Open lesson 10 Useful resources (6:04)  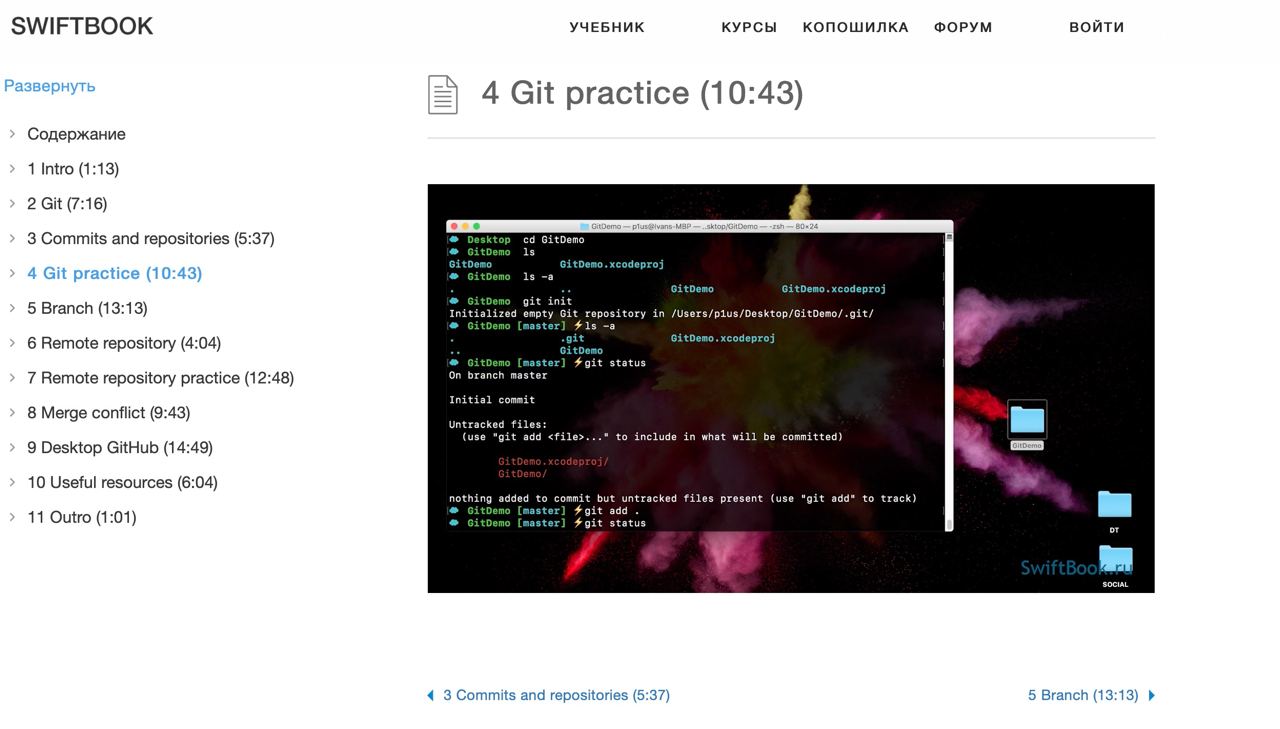[x=122, y=483]
